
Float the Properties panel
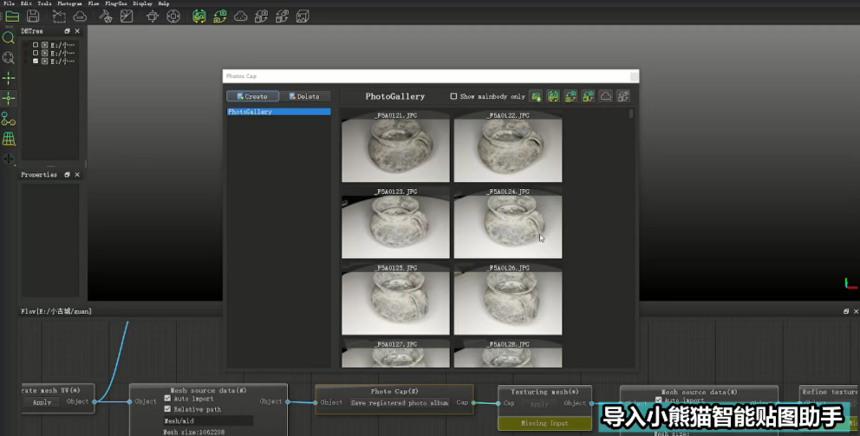(x=67, y=174)
